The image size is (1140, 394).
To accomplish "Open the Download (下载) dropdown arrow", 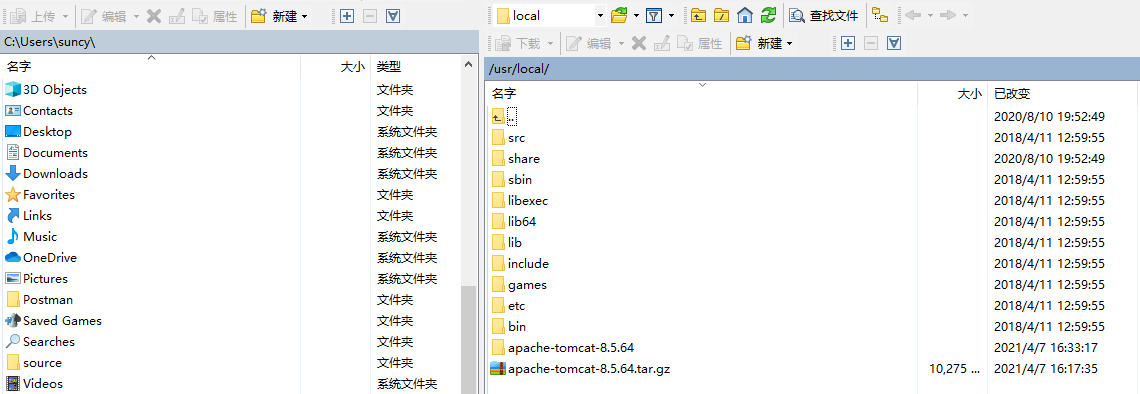I will pyautogui.click(x=551, y=44).
